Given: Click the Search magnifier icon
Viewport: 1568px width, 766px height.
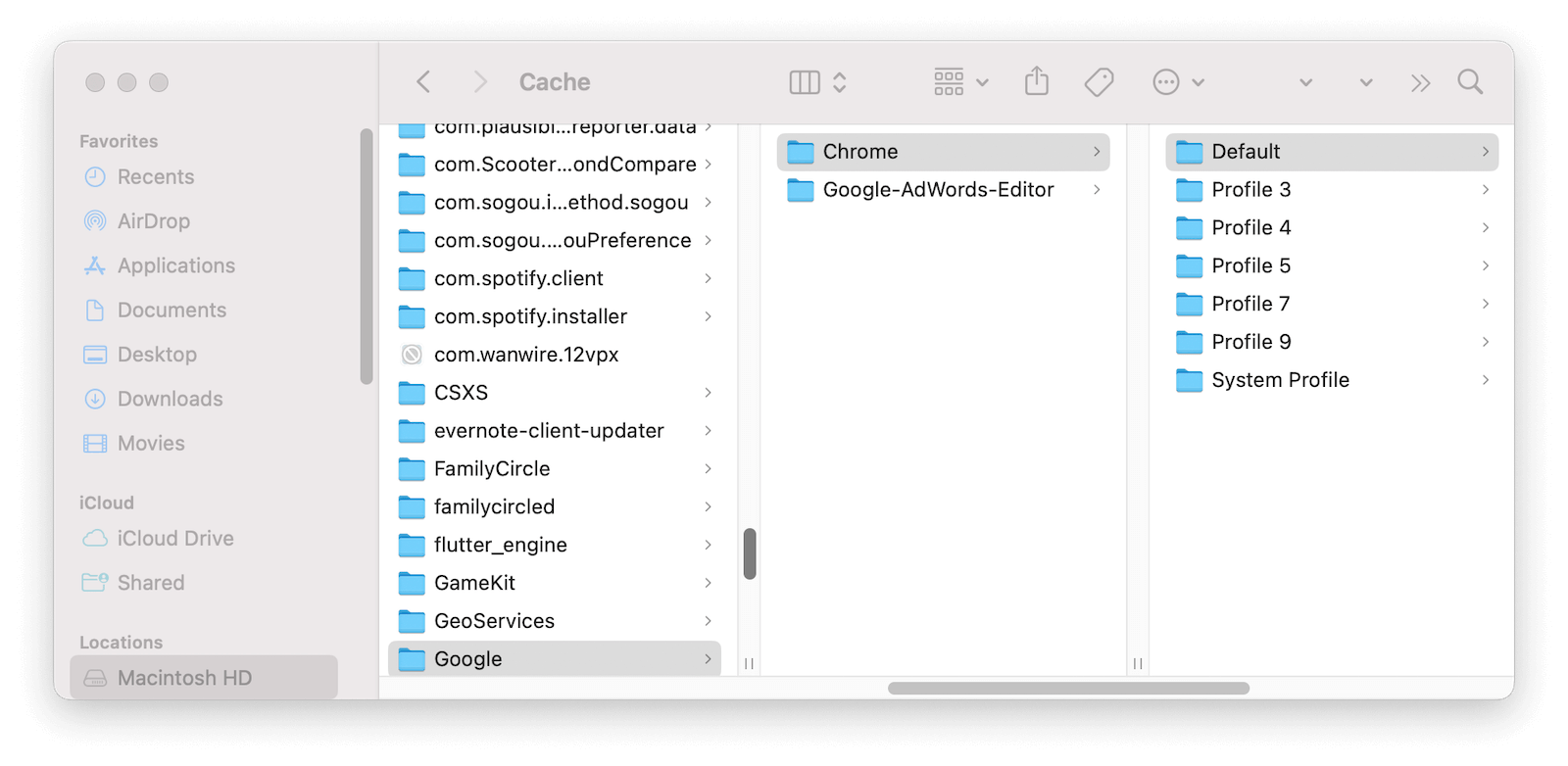Looking at the screenshot, I should [1470, 82].
